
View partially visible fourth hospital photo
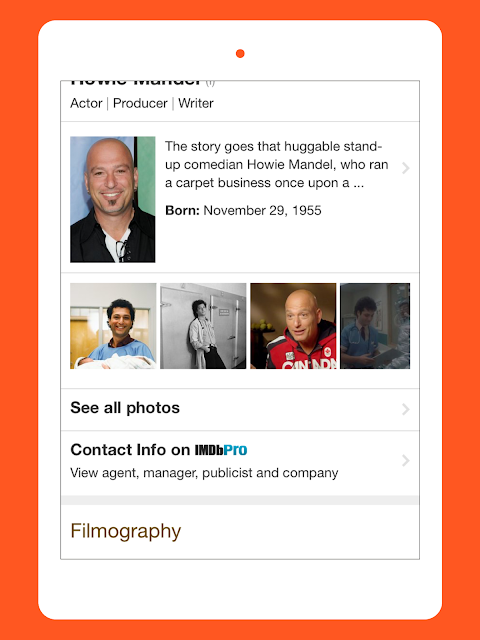coord(375,326)
